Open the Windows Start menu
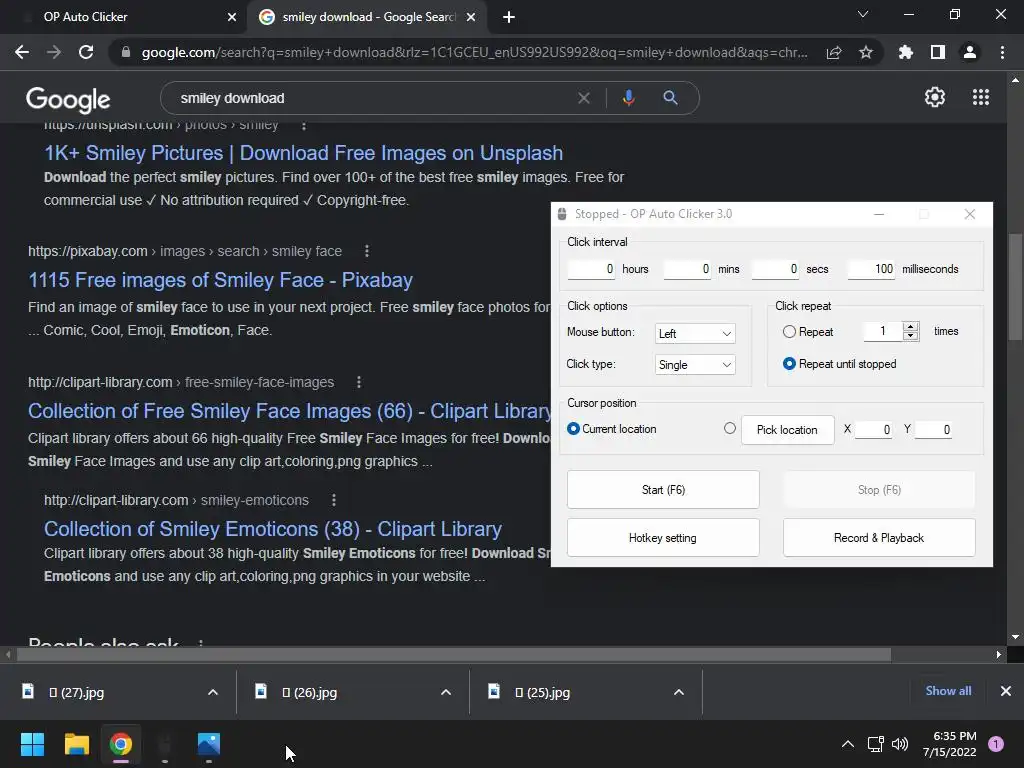The width and height of the screenshot is (1024, 768). click(x=32, y=744)
